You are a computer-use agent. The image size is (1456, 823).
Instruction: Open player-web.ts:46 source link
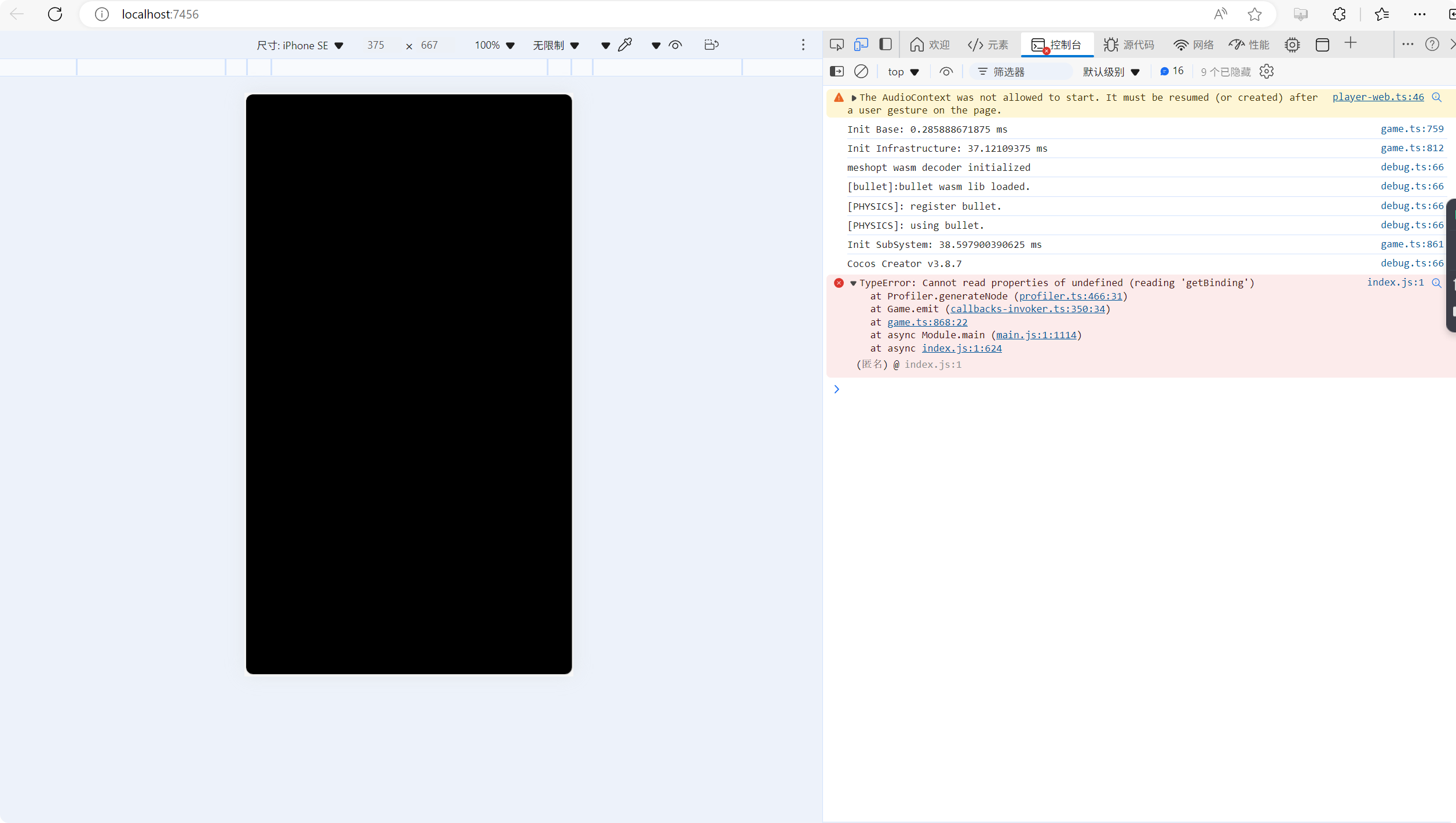click(x=1378, y=97)
